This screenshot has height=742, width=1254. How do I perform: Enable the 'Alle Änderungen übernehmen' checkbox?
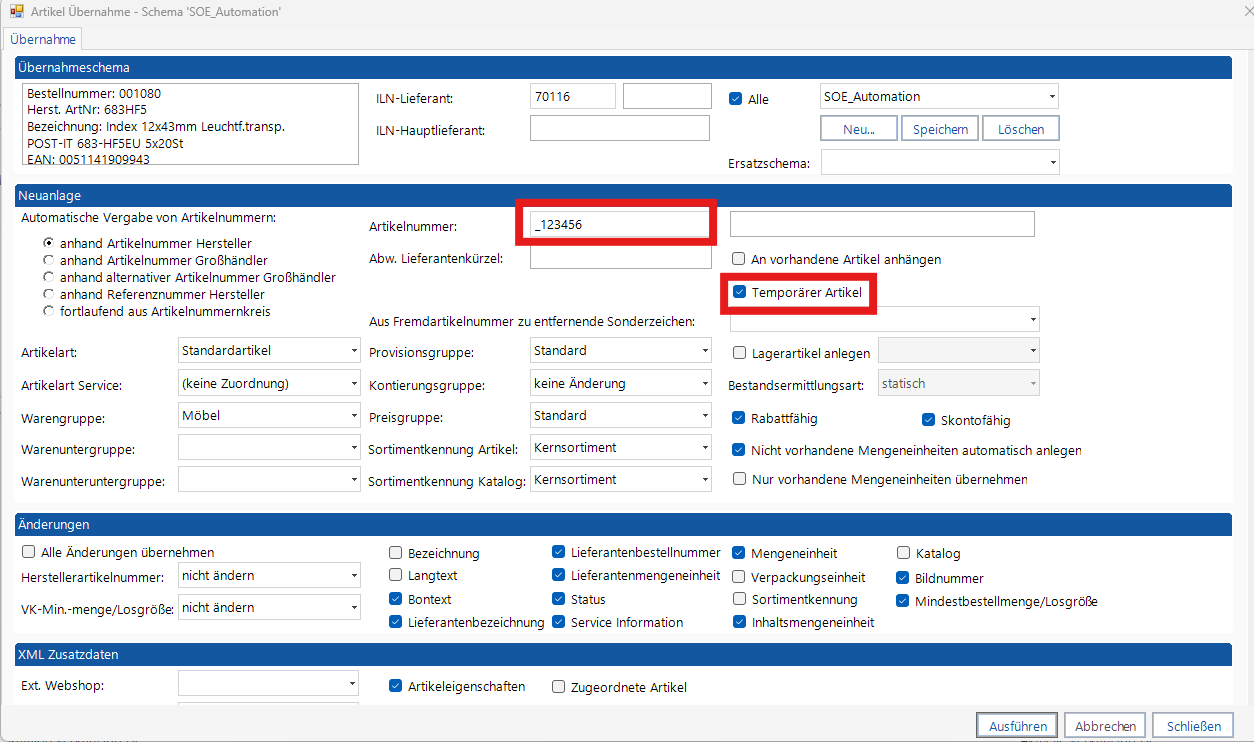tap(28, 552)
